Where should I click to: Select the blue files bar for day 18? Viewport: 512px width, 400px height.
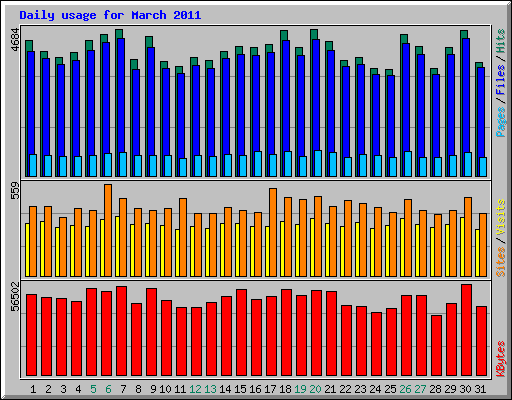pos(286,96)
